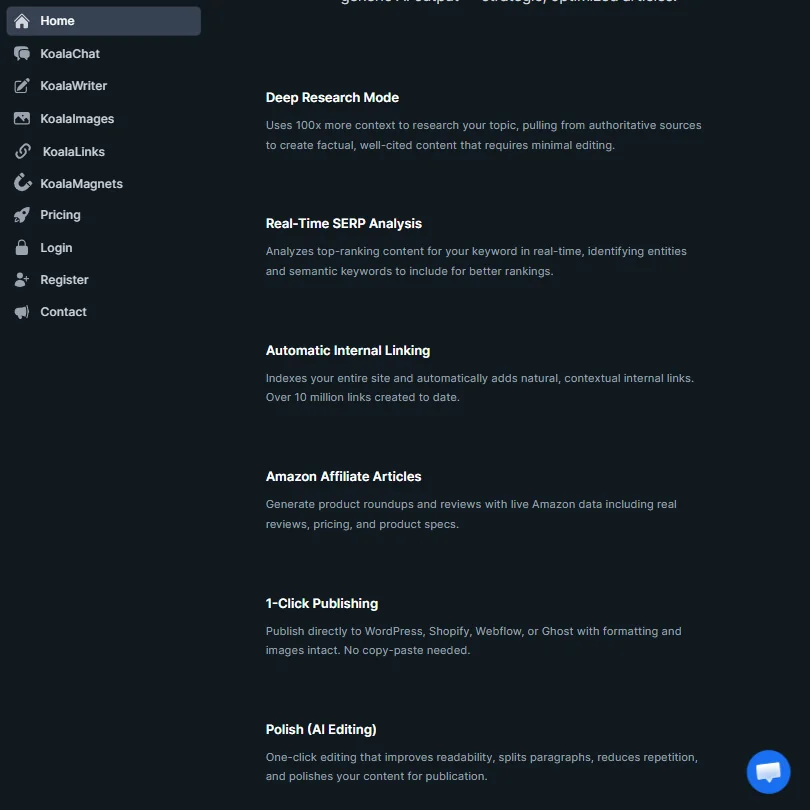Viewport: 810px width, 810px height.
Task: Click the Contact megaphone icon
Action: click(x=22, y=312)
